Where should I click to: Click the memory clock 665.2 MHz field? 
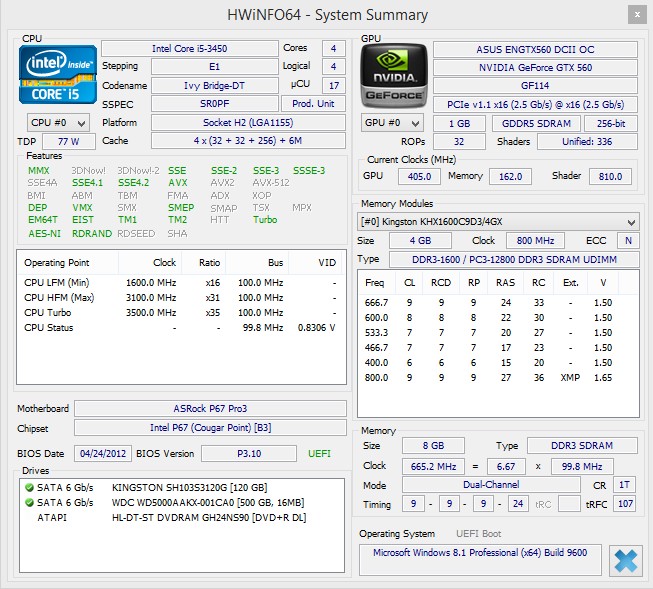(433, 467)
